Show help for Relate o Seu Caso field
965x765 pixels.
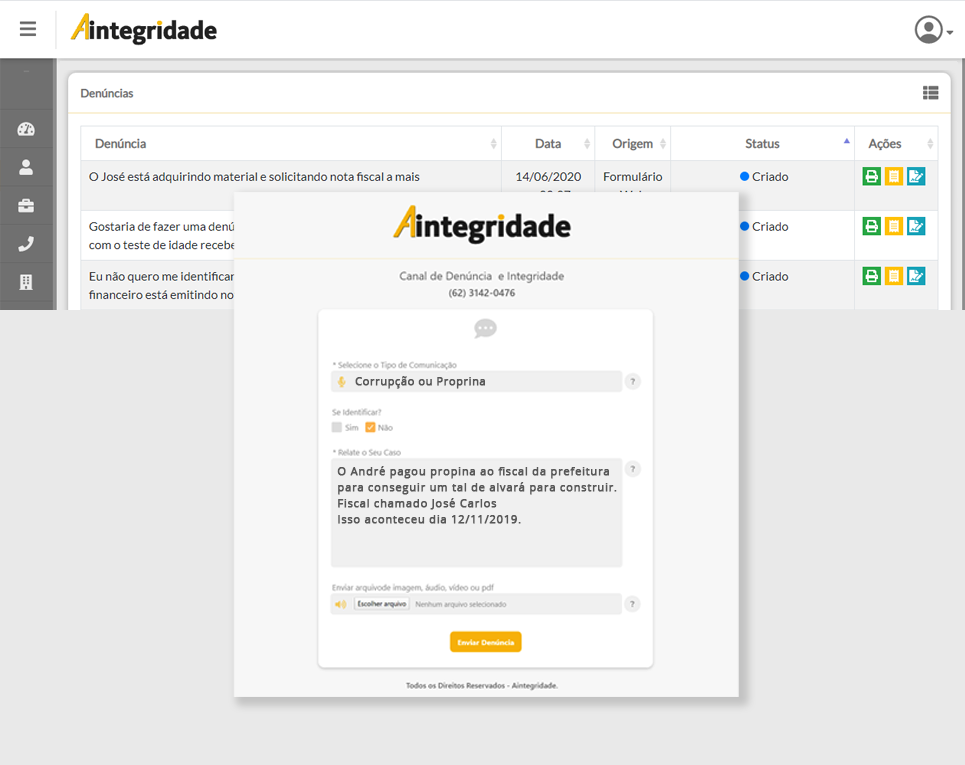(x=633, y=469)
